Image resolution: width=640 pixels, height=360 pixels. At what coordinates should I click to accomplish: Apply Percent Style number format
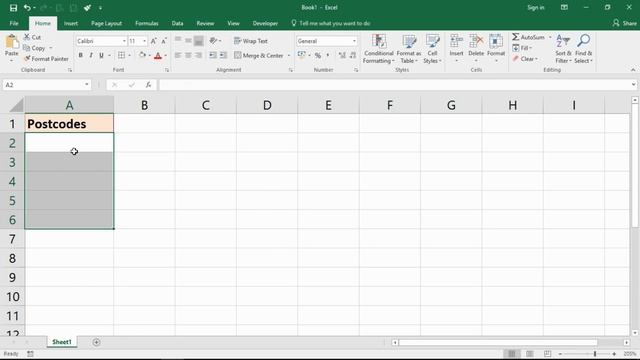point(318,55)
